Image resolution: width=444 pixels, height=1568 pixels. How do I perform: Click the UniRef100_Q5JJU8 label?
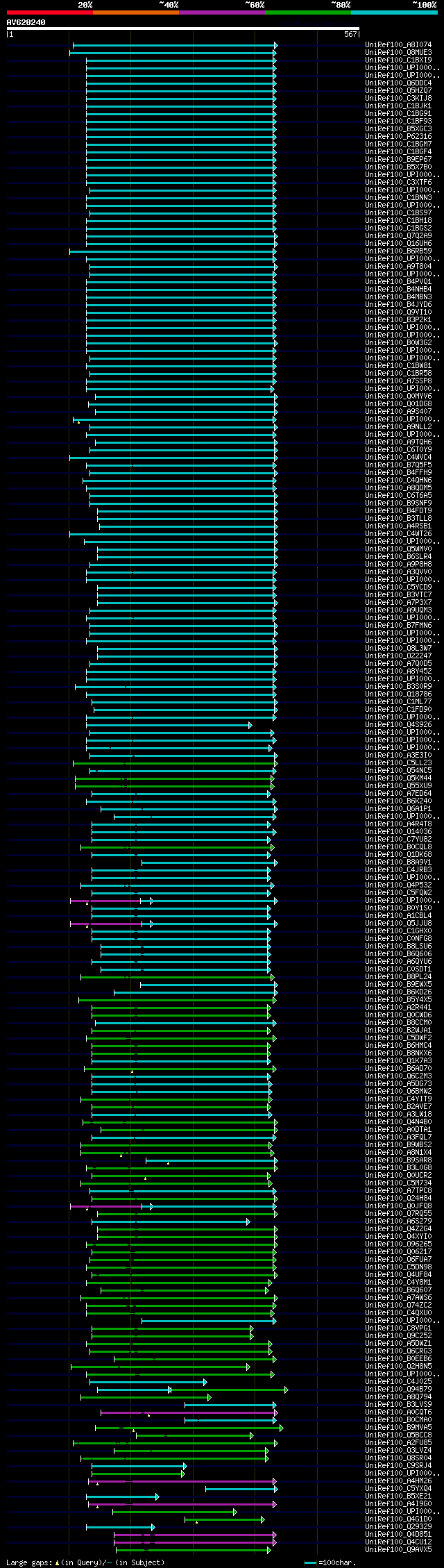(x=398, y=923)
